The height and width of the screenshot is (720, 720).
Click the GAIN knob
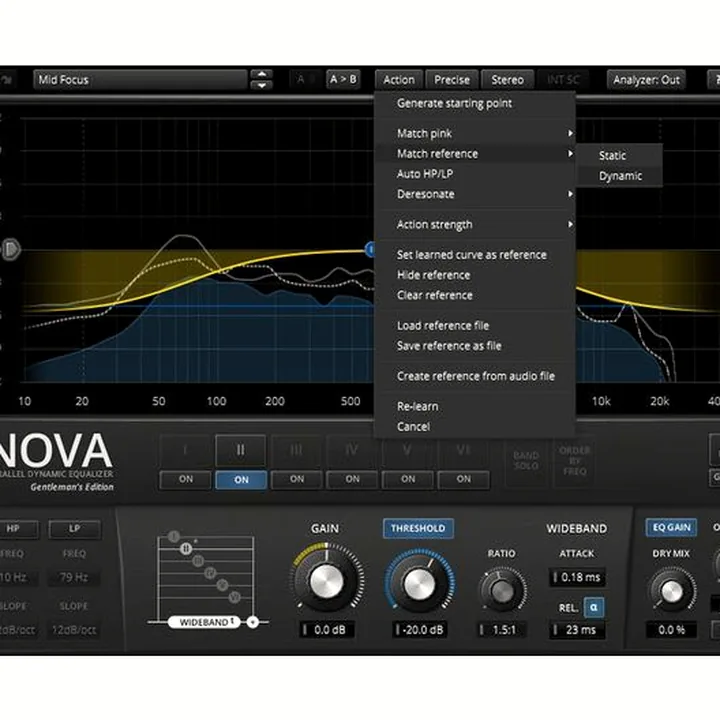pyautogui.click(x=326, y=581)
